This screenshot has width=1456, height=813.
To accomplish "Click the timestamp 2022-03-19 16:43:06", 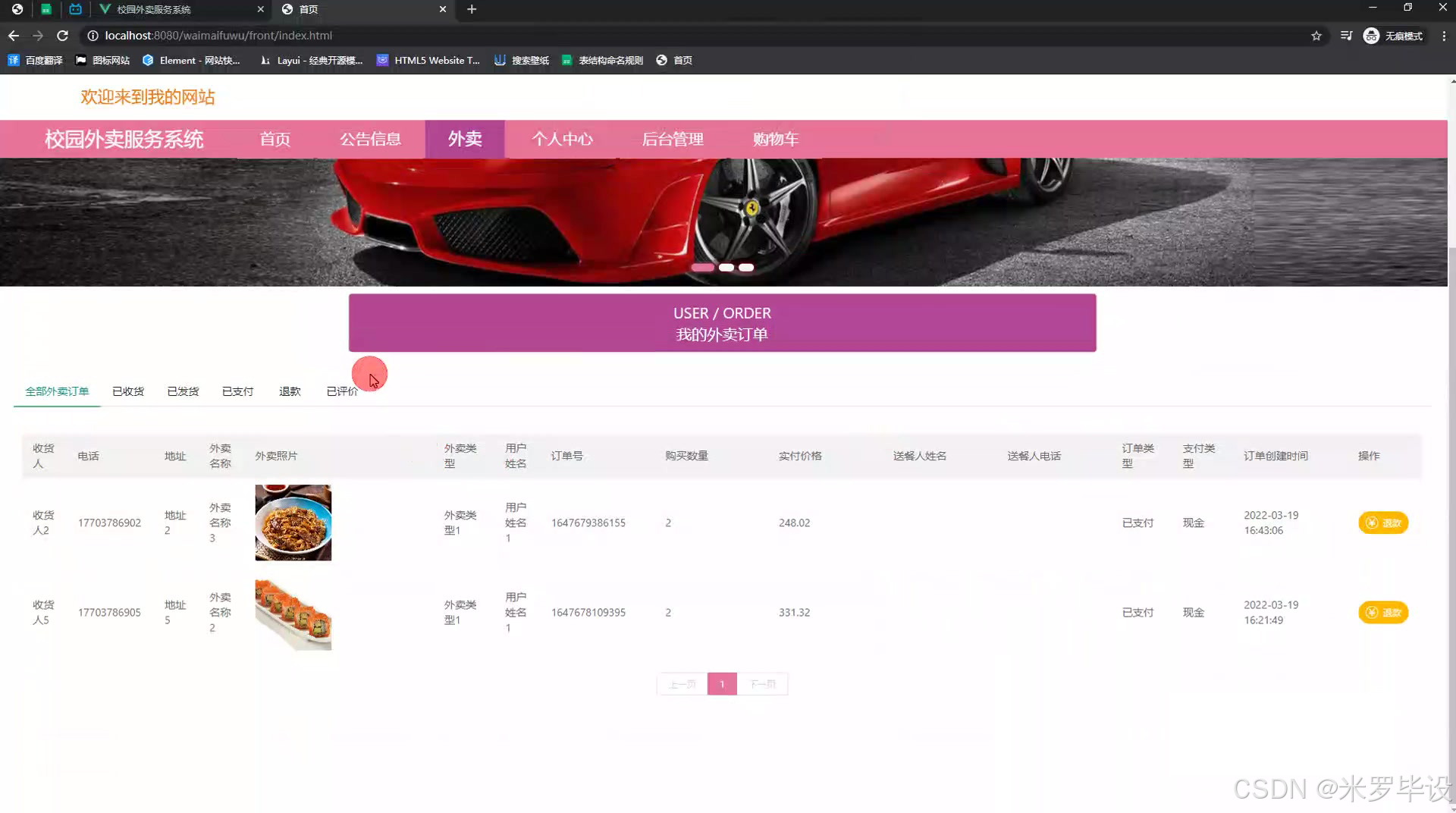I will (x=1271, y=523).
